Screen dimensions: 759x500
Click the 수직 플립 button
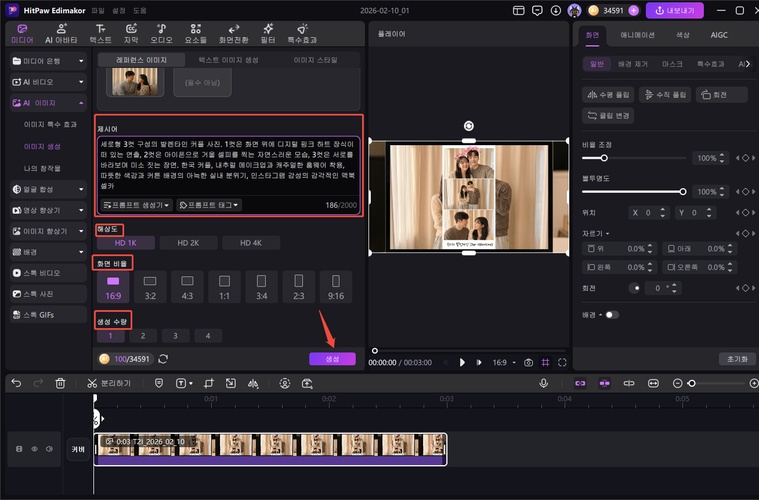pyautogui.click(x=665, y=95)
